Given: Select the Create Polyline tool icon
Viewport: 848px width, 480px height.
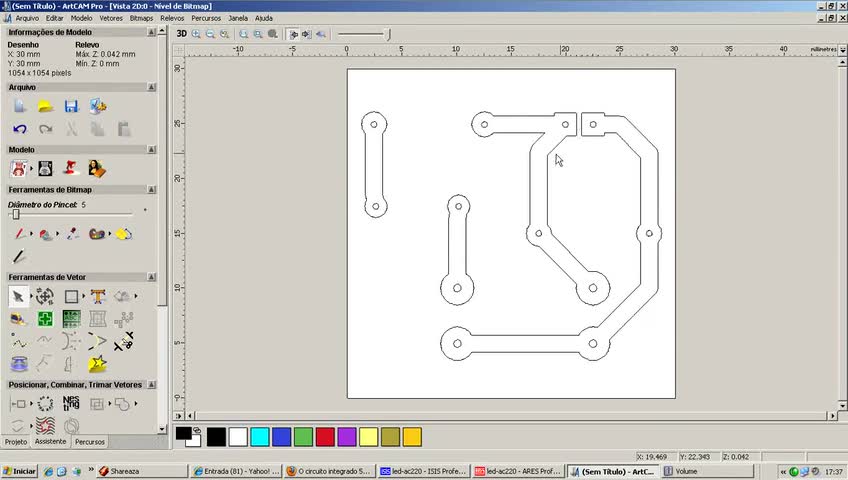Looking at the screenshot, I should (19, 342).
